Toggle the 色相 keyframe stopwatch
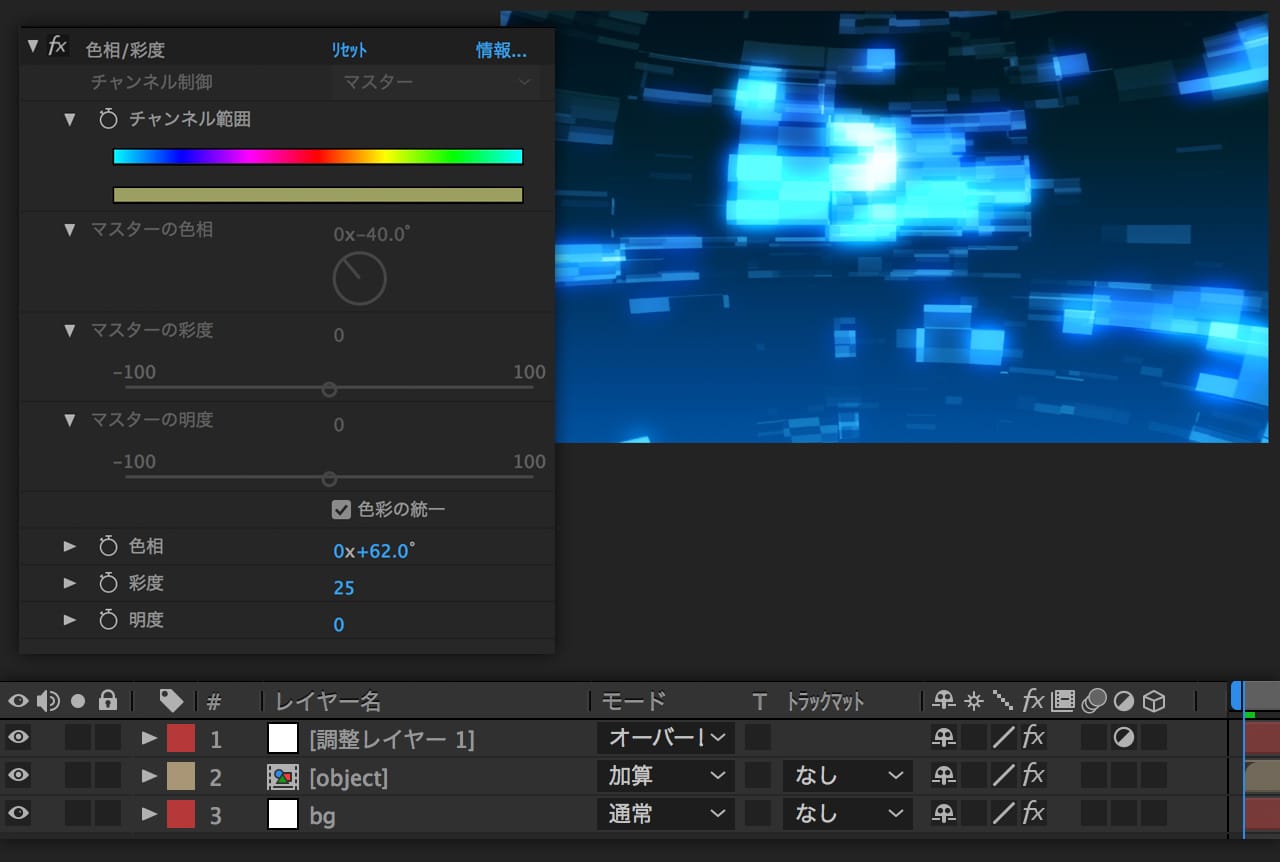1280x862 pixels. (x=108, y=547)
